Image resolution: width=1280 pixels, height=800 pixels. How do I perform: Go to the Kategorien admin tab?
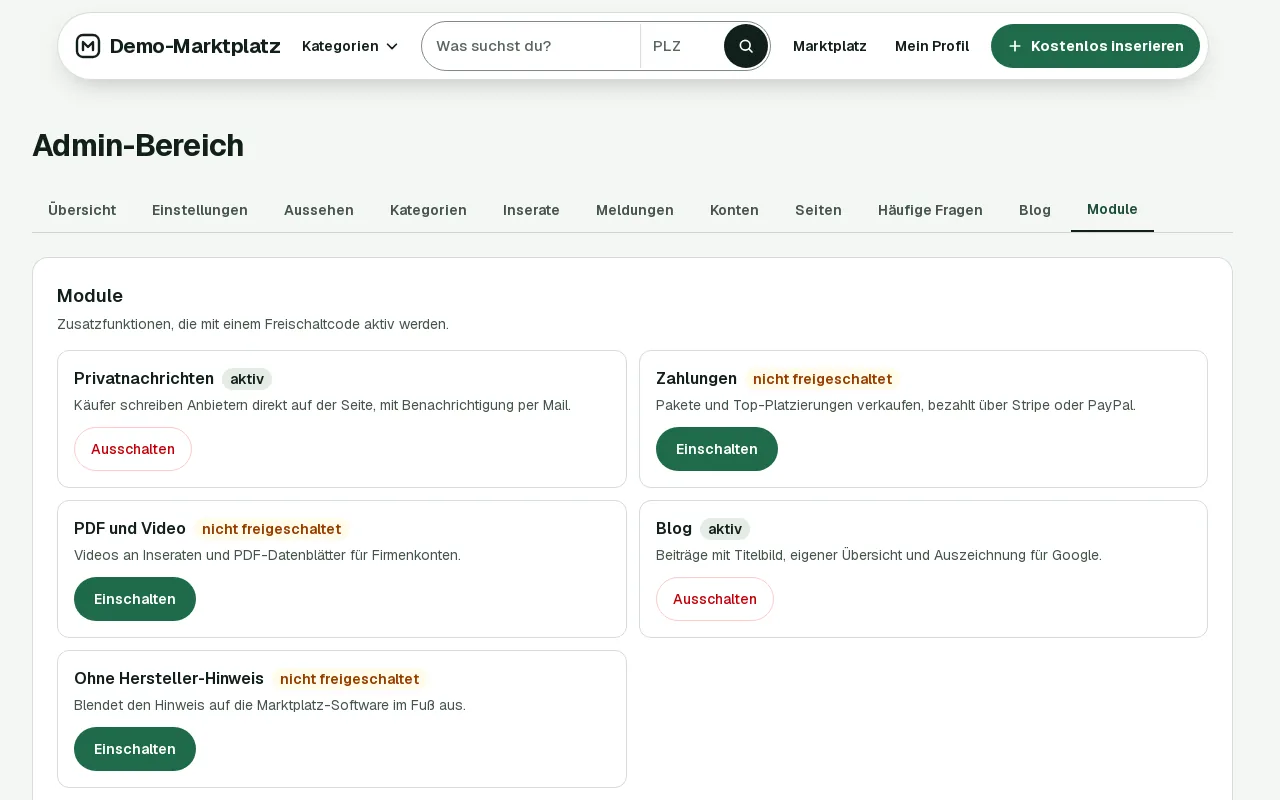tap(428, 210)
